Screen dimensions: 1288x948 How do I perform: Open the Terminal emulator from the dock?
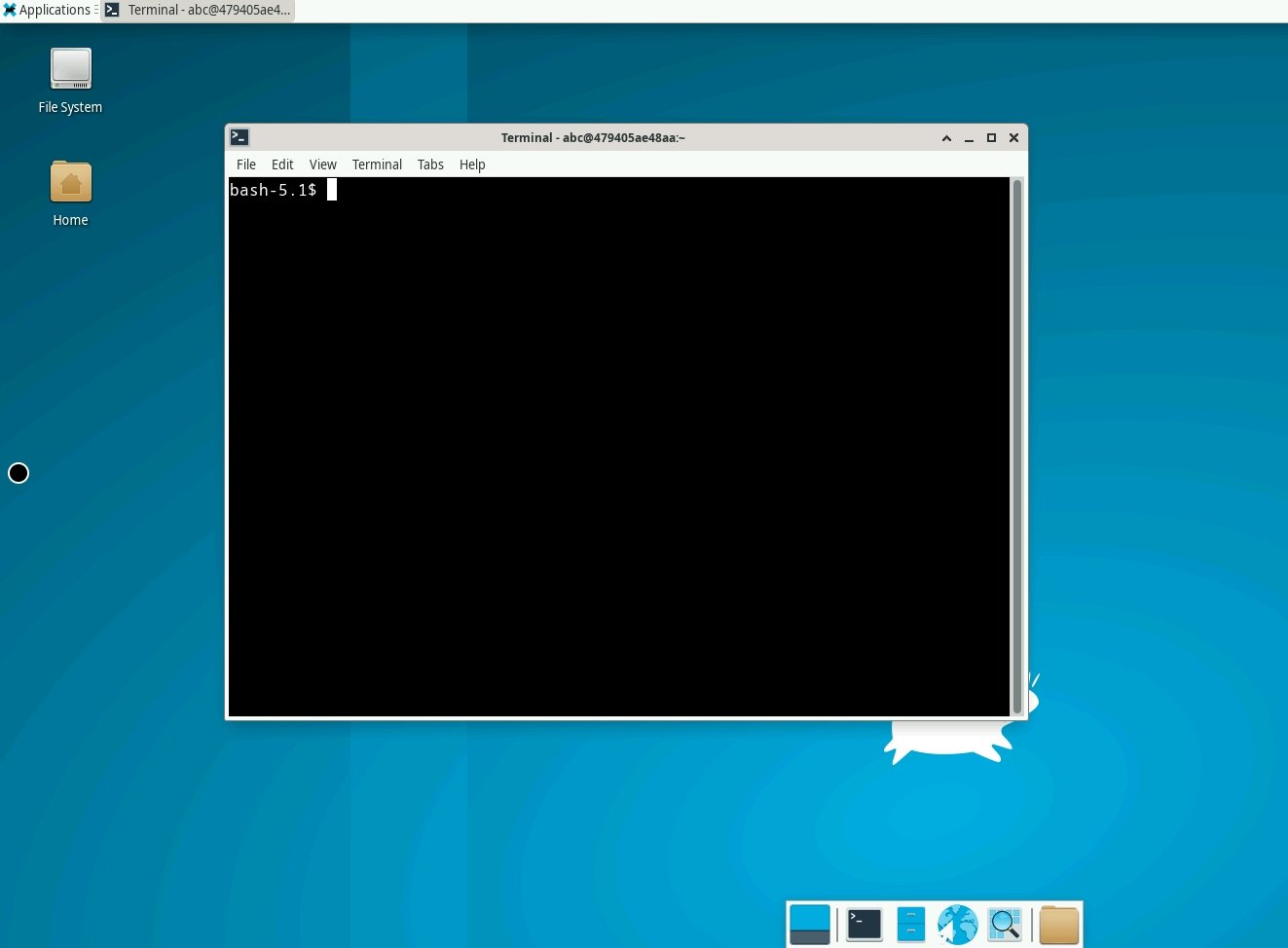click(x=863, y=924)
